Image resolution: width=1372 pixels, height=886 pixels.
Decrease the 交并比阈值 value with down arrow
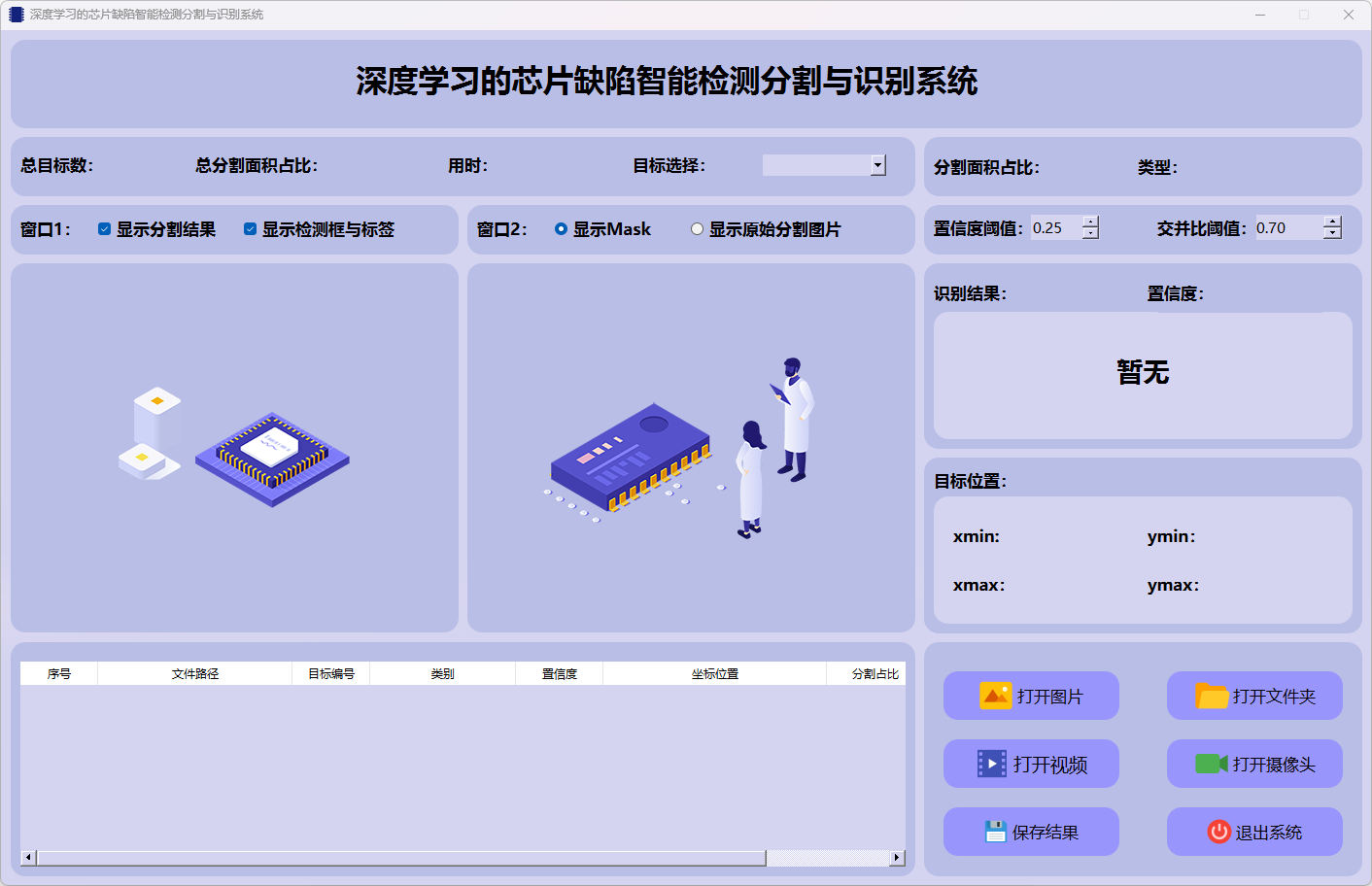point(1332,233)
